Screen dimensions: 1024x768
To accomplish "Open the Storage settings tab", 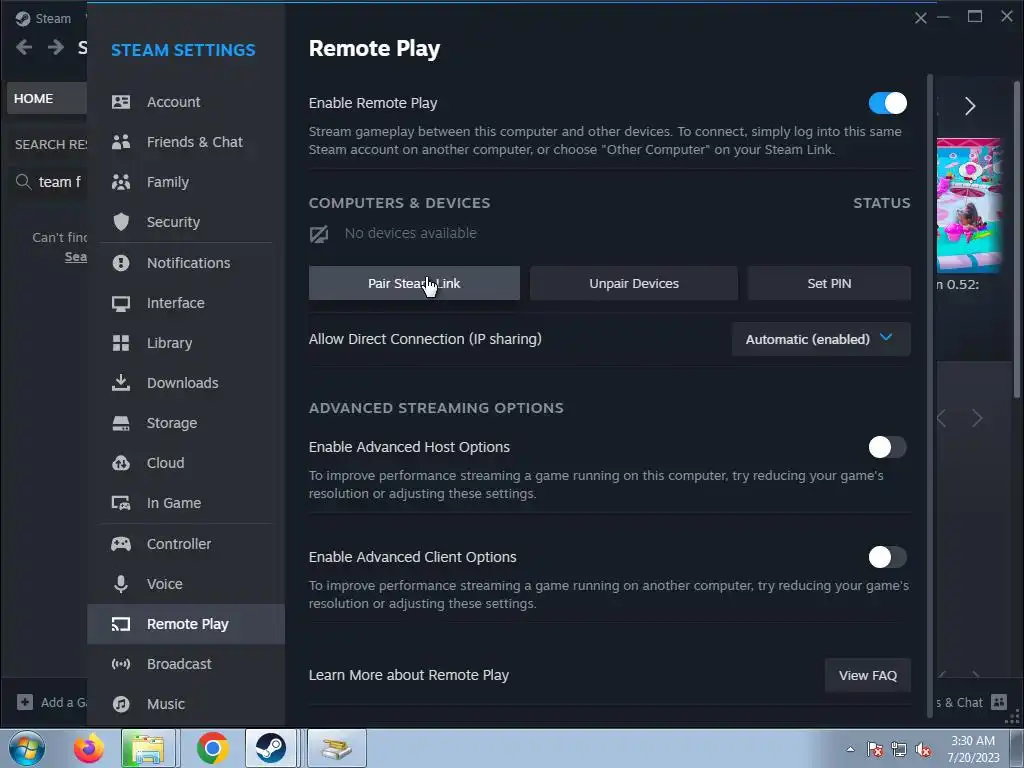I will point(186,423).
